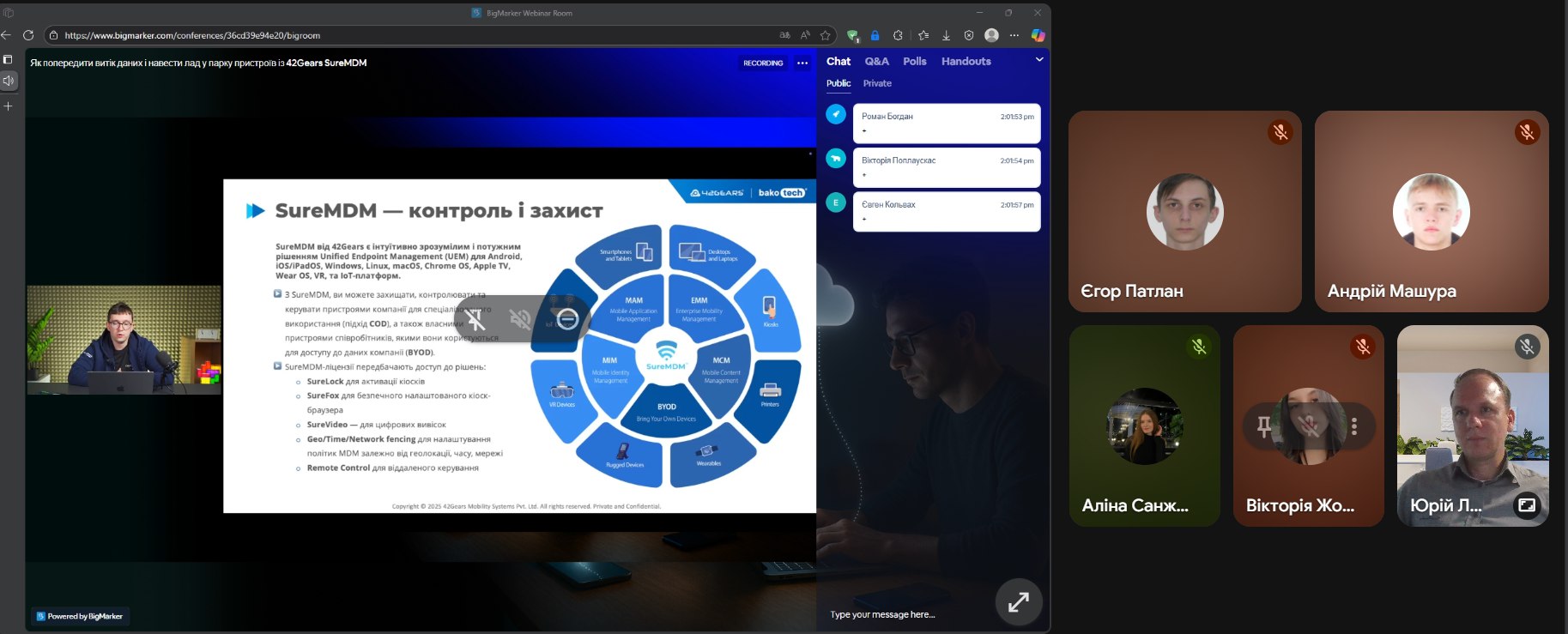
Task: Expand webinar to fullscreen with arrow button
Action: point(1019,602)
